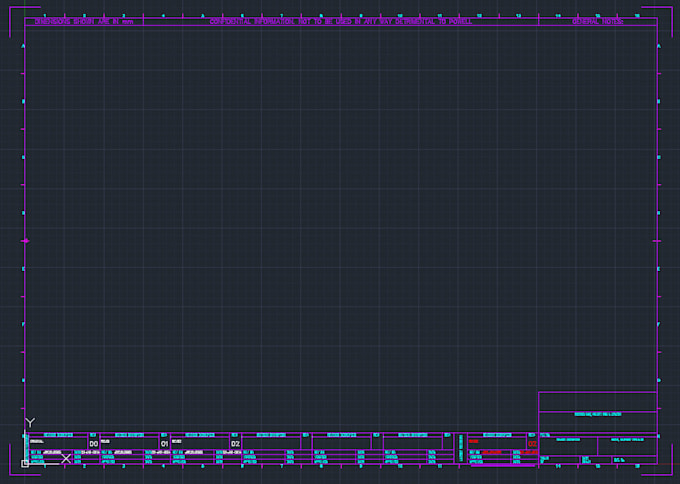680x484 pixels.
Task: Select the 'DIMENSIONS SHOWN ARE IN mm' text
Action: (84, 21)
